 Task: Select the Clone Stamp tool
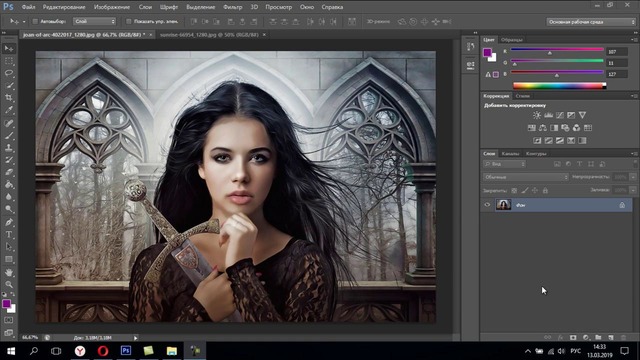click(9, 148)
